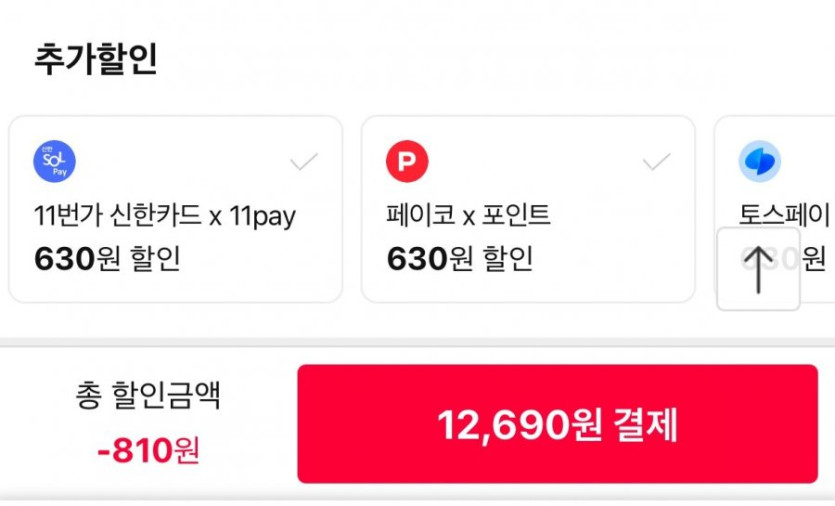Click the Shinhan SOL Pay logo icon
Viewport: 835px width, 506px height.
click(x=55, y=162)
